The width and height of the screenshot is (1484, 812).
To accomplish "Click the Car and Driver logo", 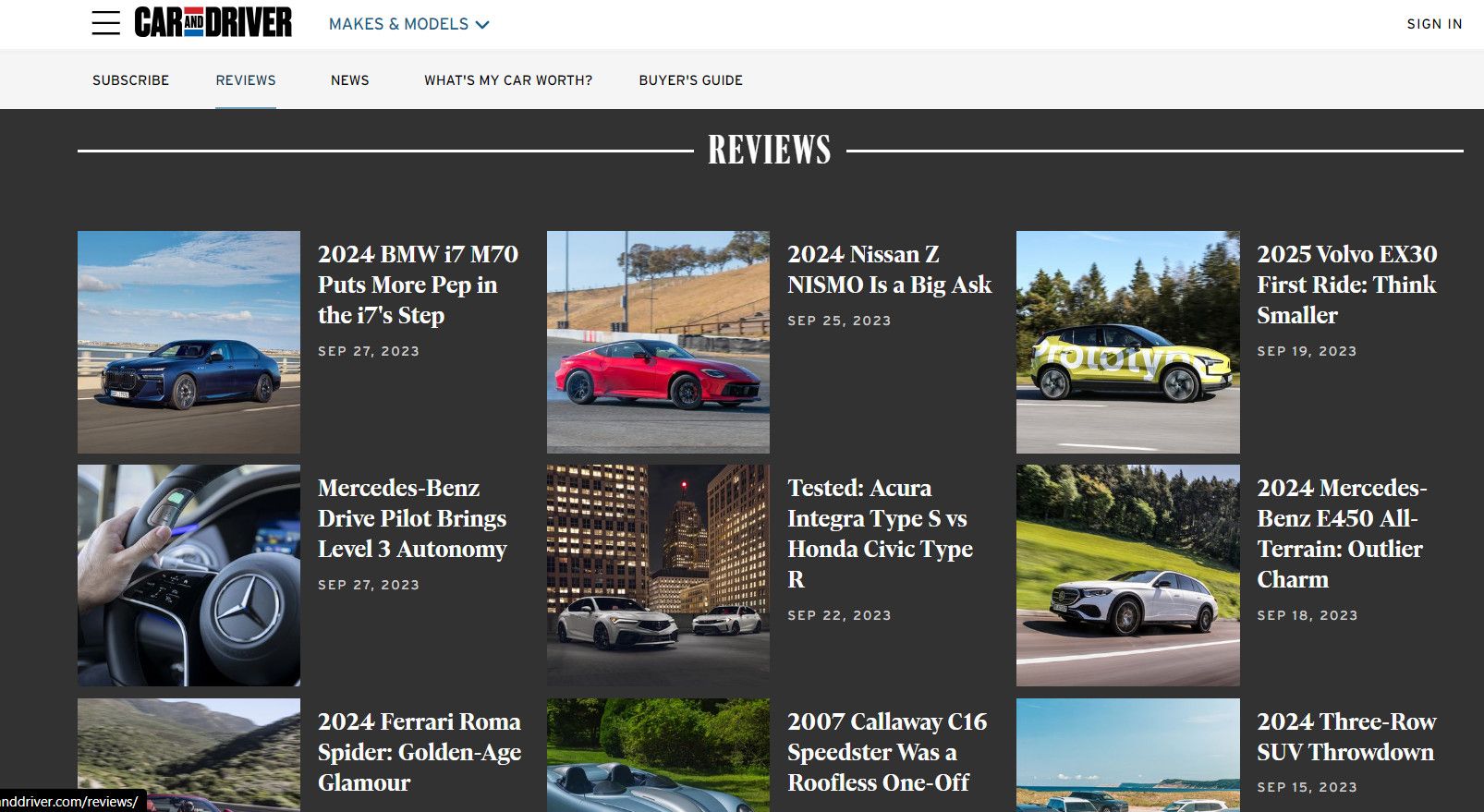I will pyautogui.click(x=213, y=22).
